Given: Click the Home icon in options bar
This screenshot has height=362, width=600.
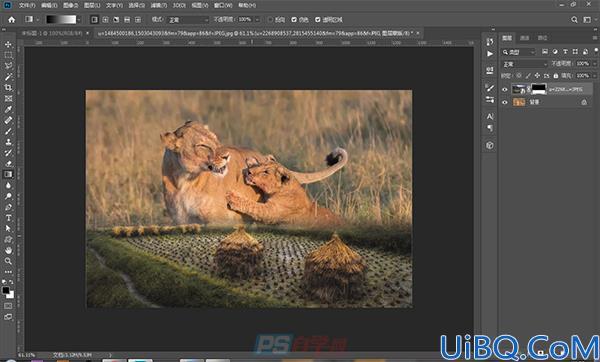Looking at the screenshot, I should tap(11, 20).
